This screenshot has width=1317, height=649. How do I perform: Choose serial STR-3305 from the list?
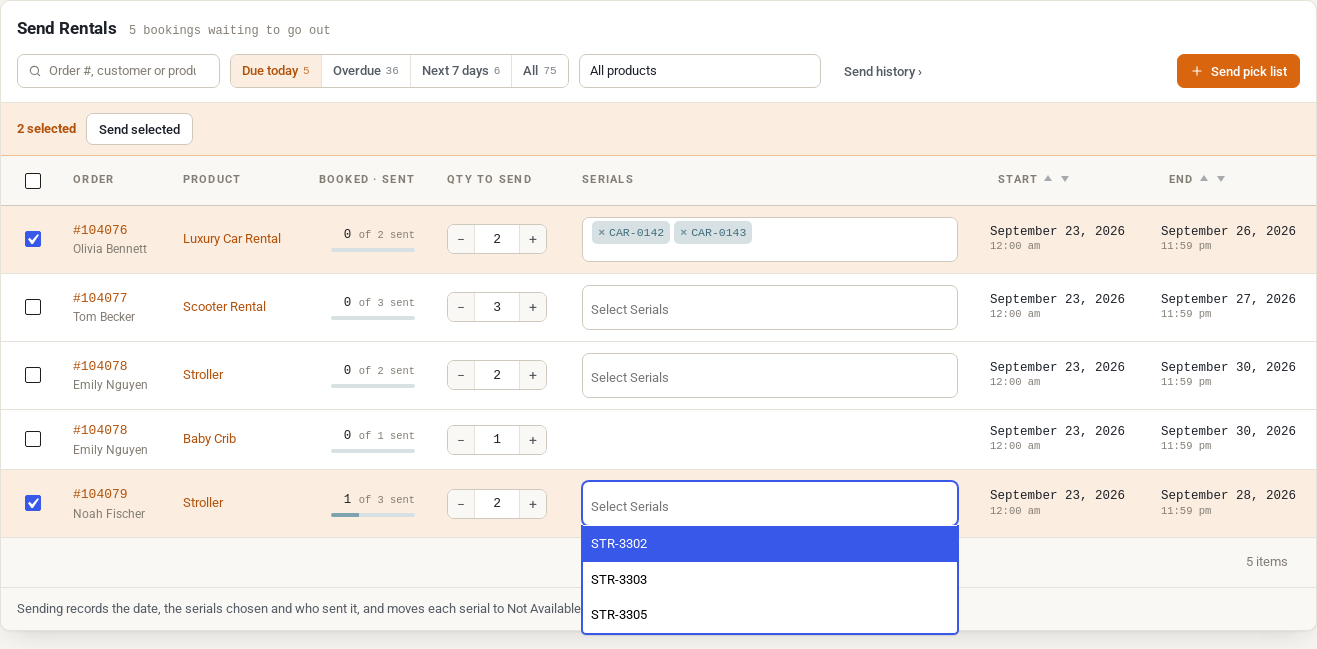tap(770, 615)
